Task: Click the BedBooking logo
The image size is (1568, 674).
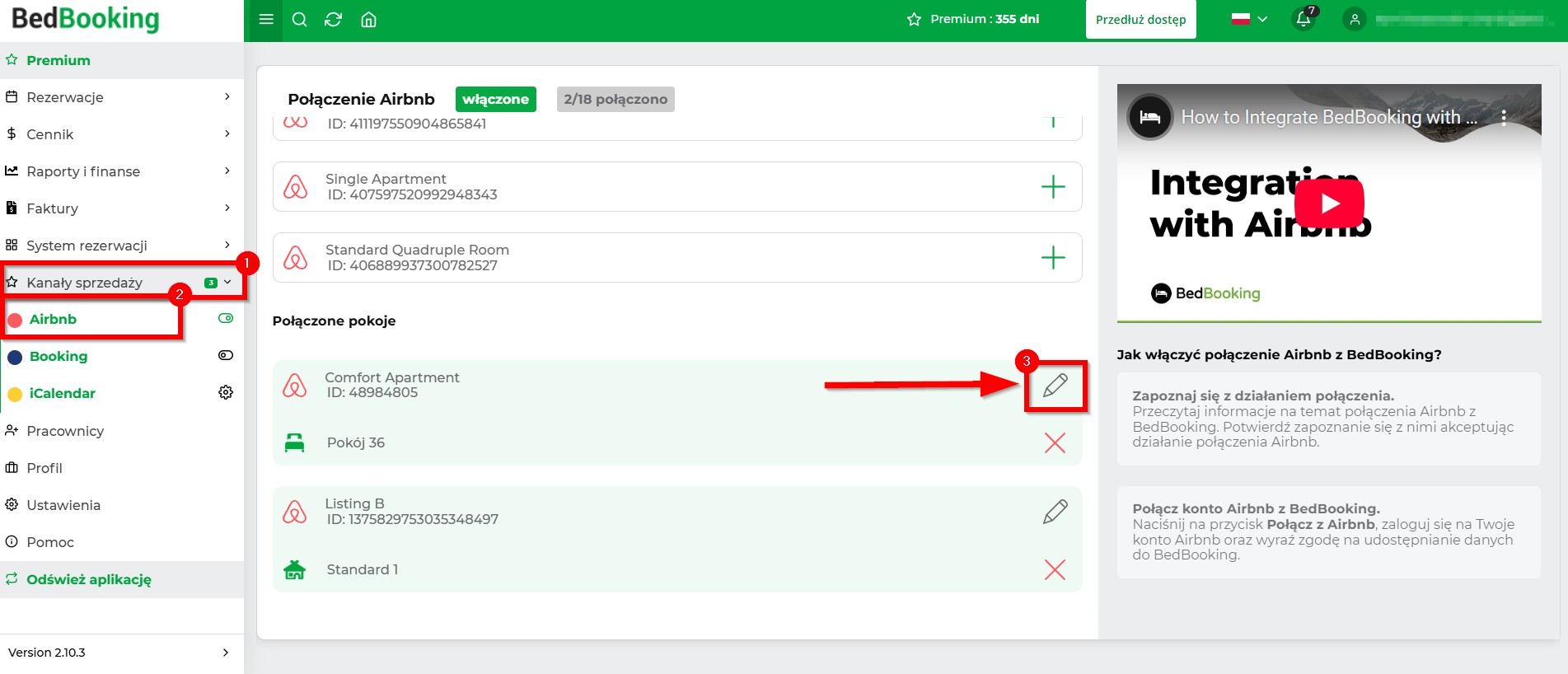Action: (x=86, y=19)
